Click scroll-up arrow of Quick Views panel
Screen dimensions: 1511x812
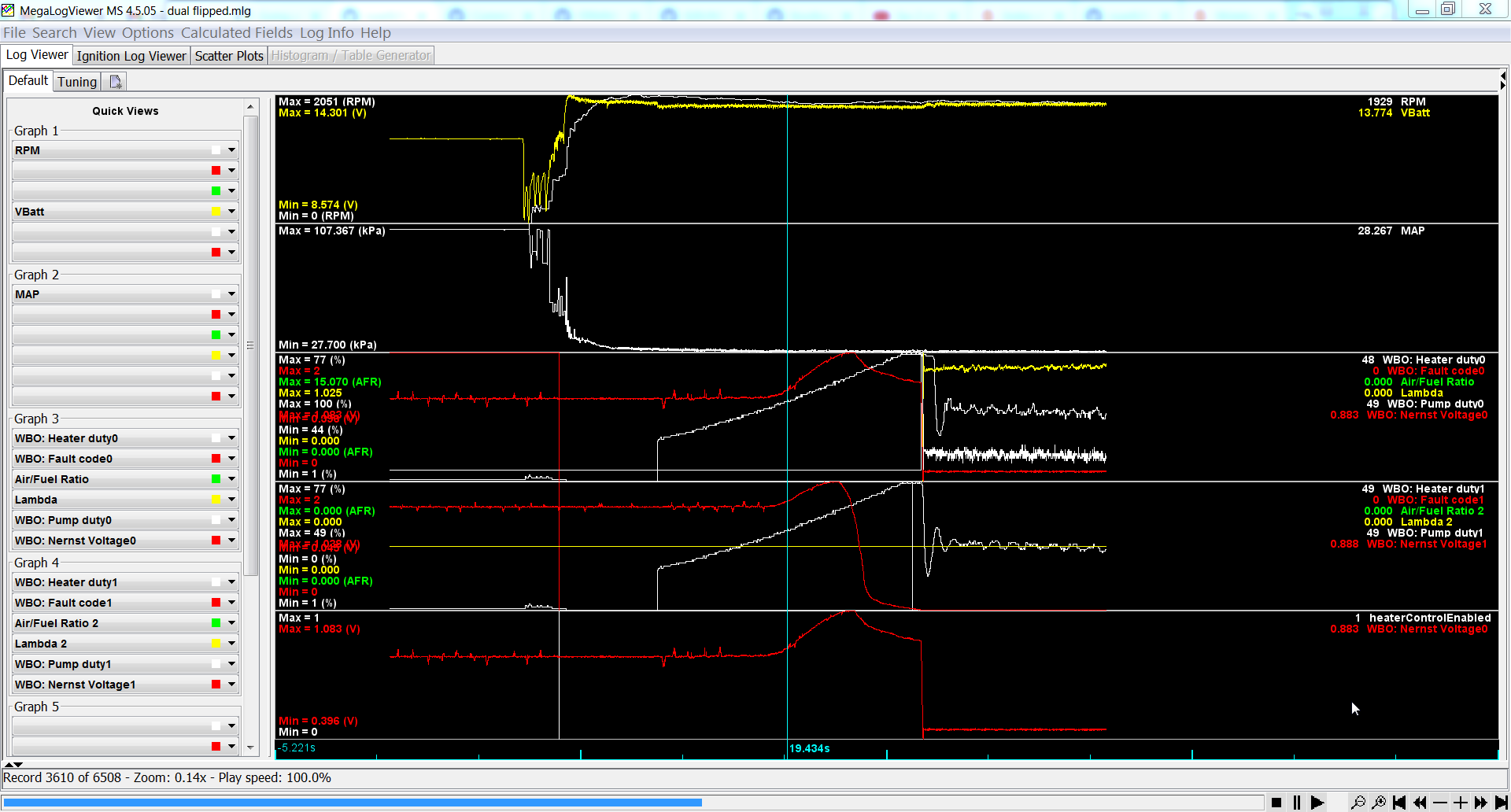pos(251,106)
